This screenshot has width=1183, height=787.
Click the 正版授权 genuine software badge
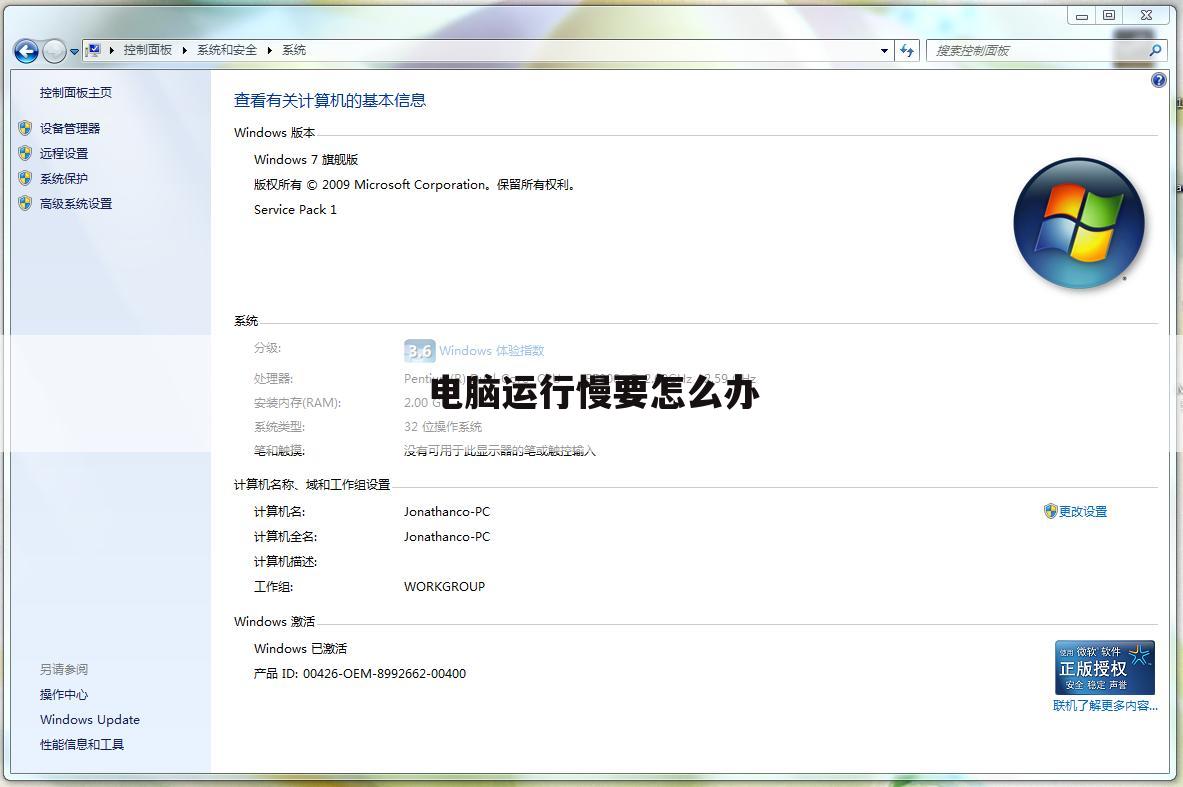(x=1105, y=668)
